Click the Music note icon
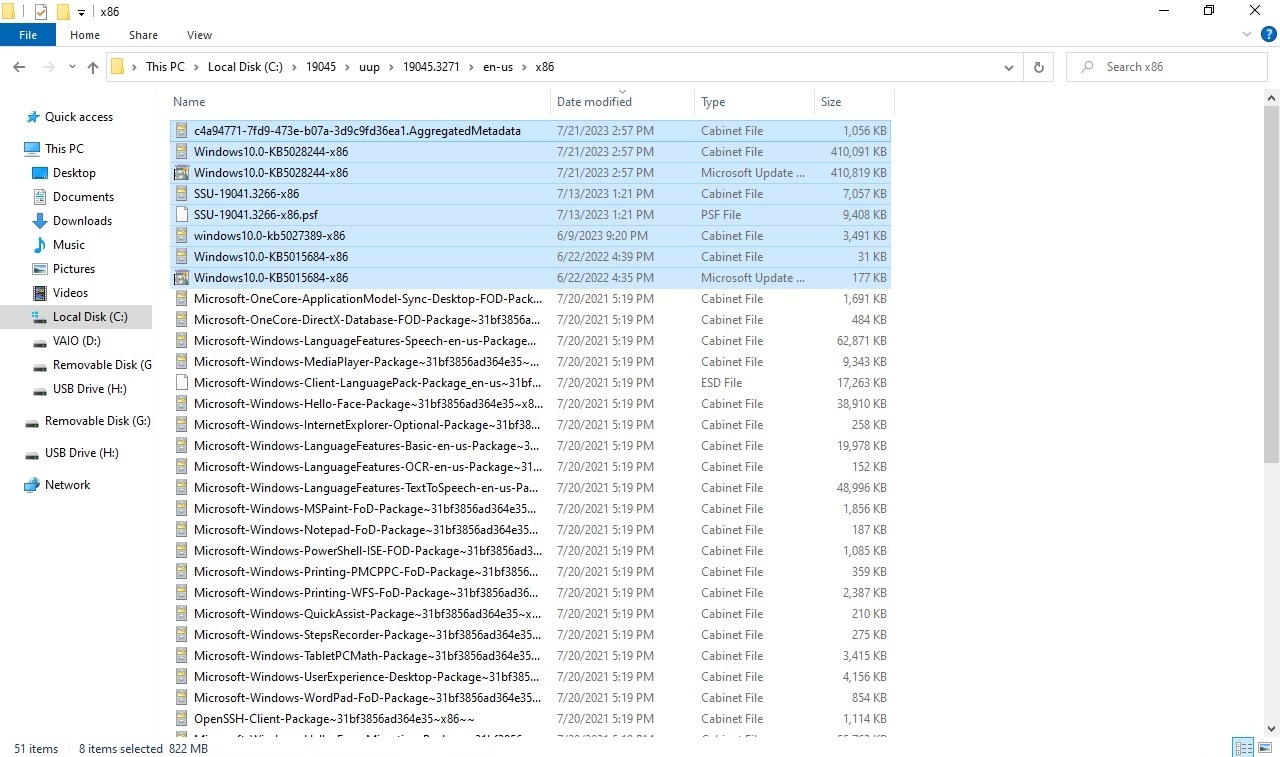This screenshot has height=757, width=1280. point(40,245)
